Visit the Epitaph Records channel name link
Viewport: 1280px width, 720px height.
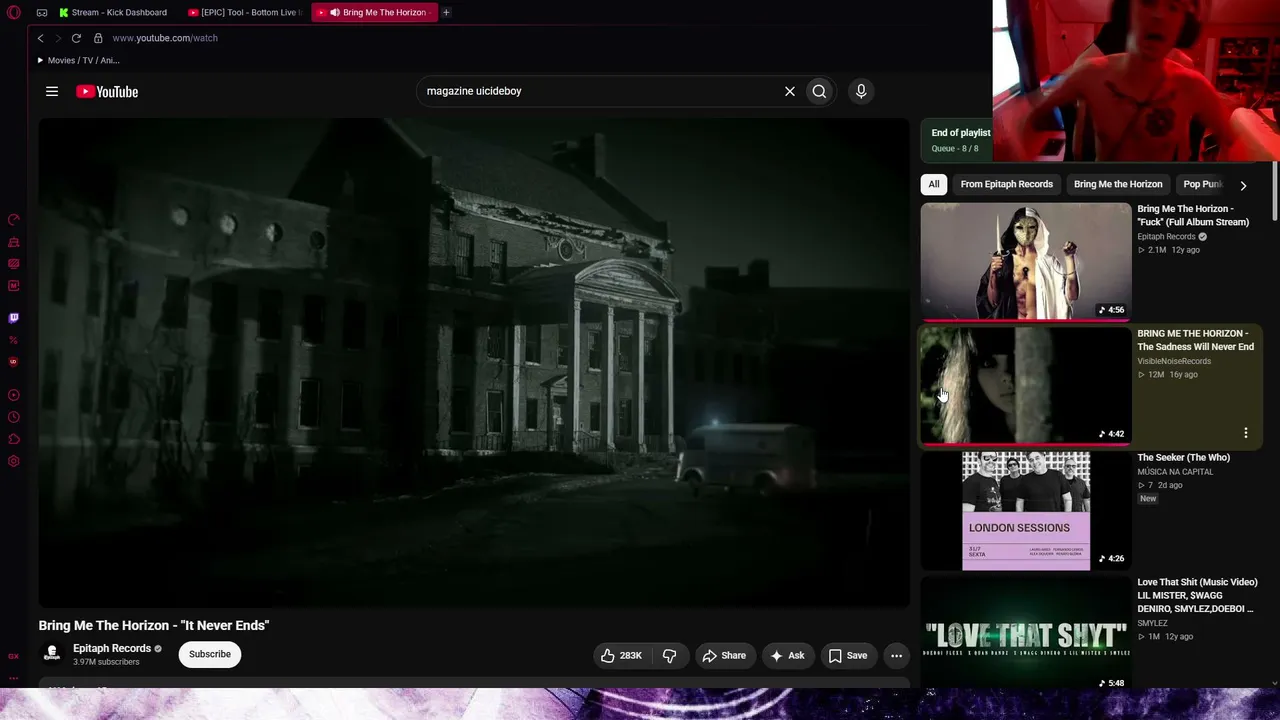112,648
